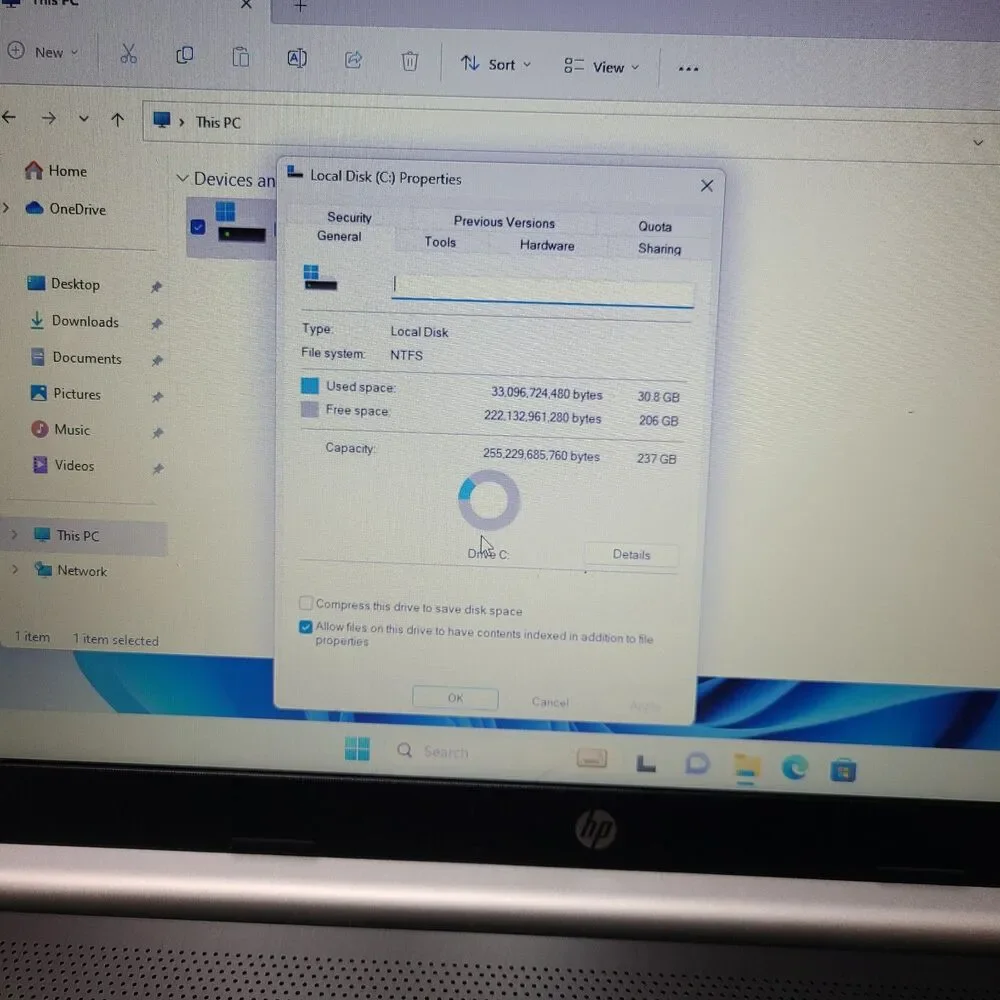Screen dimensions: 1000x1000
Task: Open Microsoft Store from taskbar
Action: [x=842, y=770]
